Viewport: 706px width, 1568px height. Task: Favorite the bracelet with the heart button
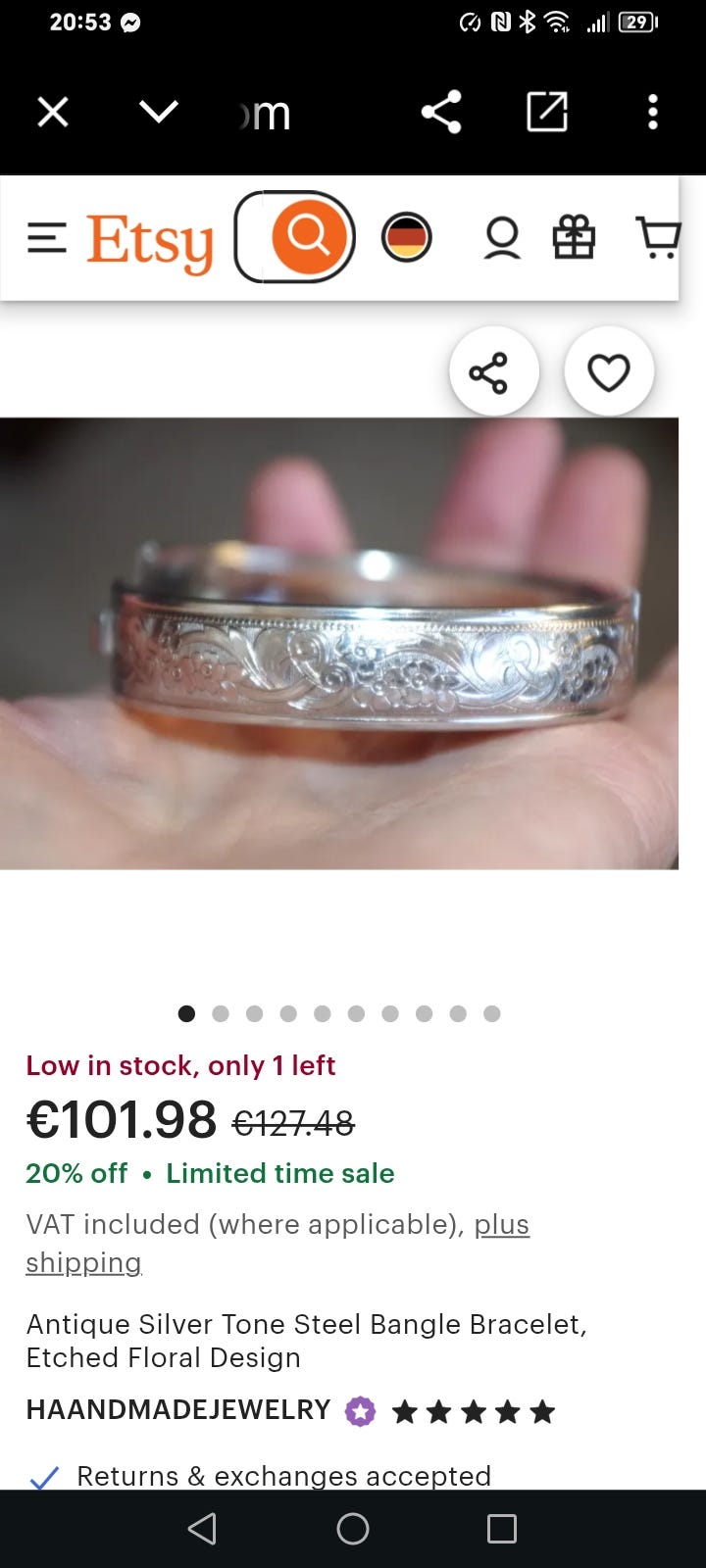tap(609, 371)
